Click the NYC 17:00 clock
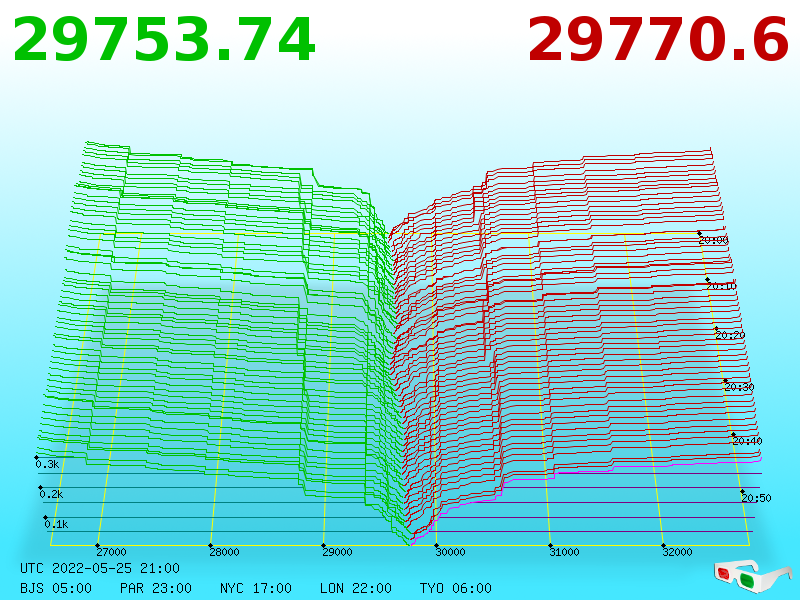Screen dimensions: 800x600 tap(256, 588)
